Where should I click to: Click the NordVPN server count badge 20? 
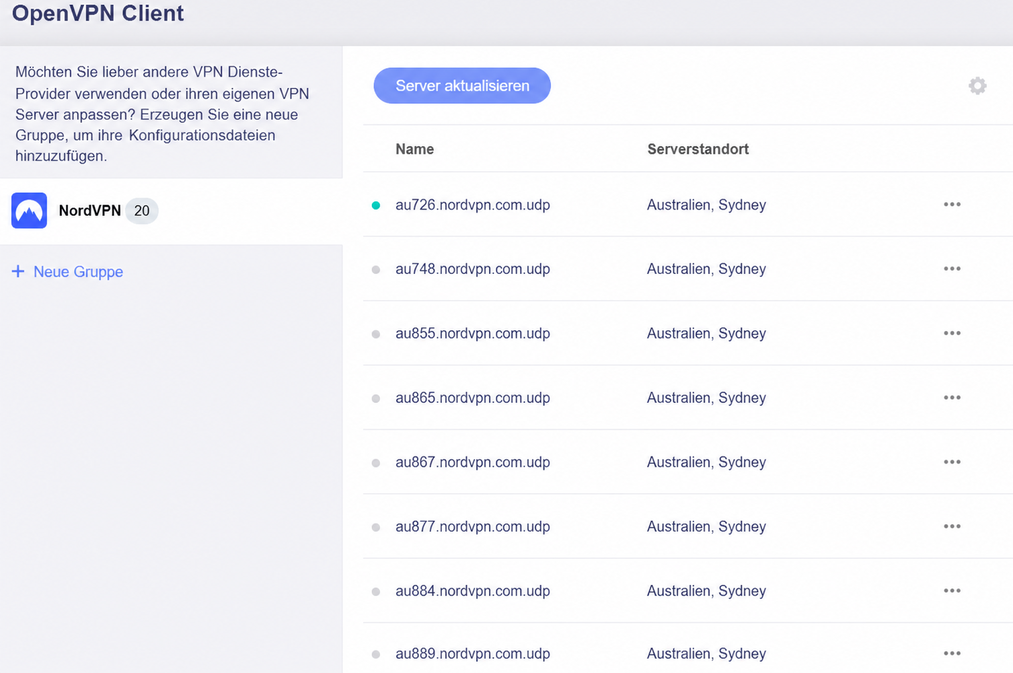[x=141, y=211]
